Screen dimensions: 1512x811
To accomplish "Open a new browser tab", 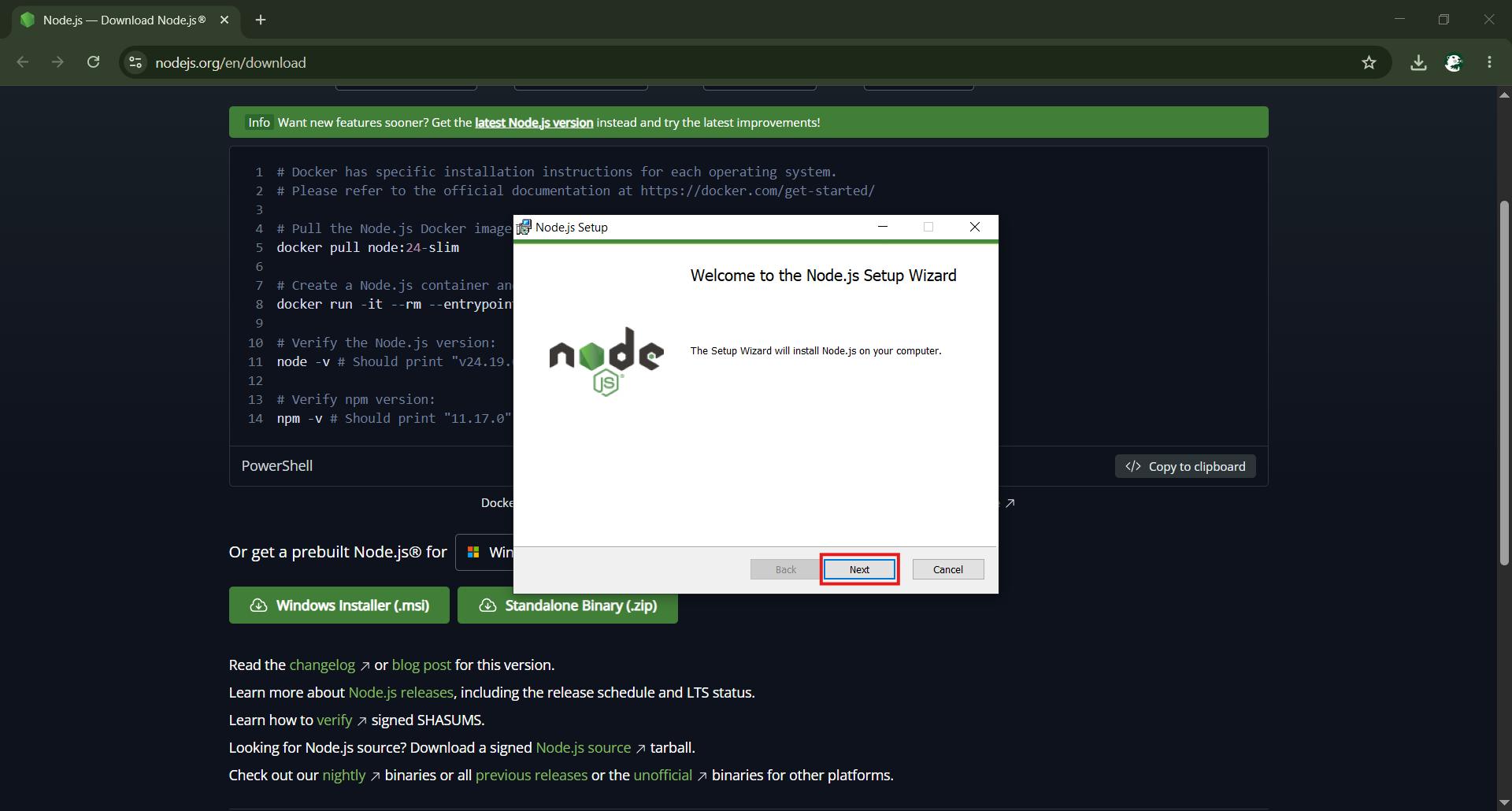I will click(x=261, y=20).
